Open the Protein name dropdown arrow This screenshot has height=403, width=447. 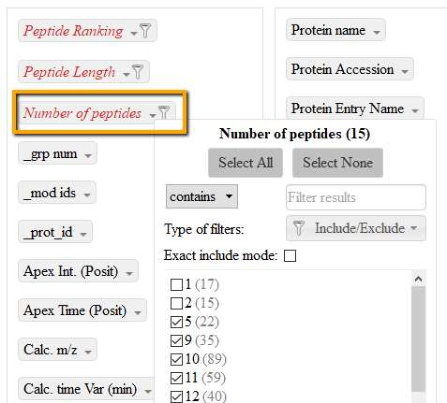(377, 32)
